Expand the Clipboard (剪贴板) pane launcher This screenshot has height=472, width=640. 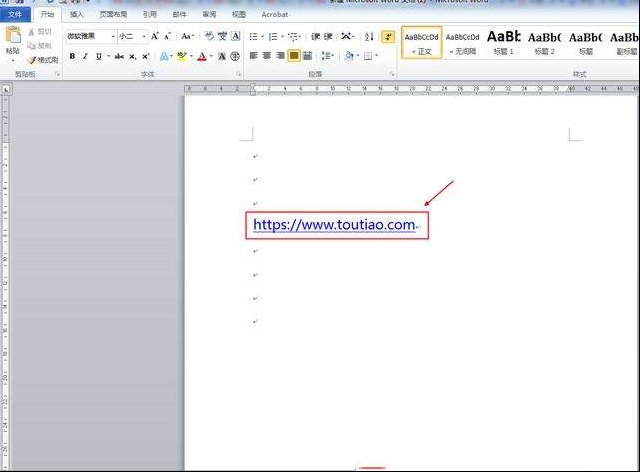(57, 74)
